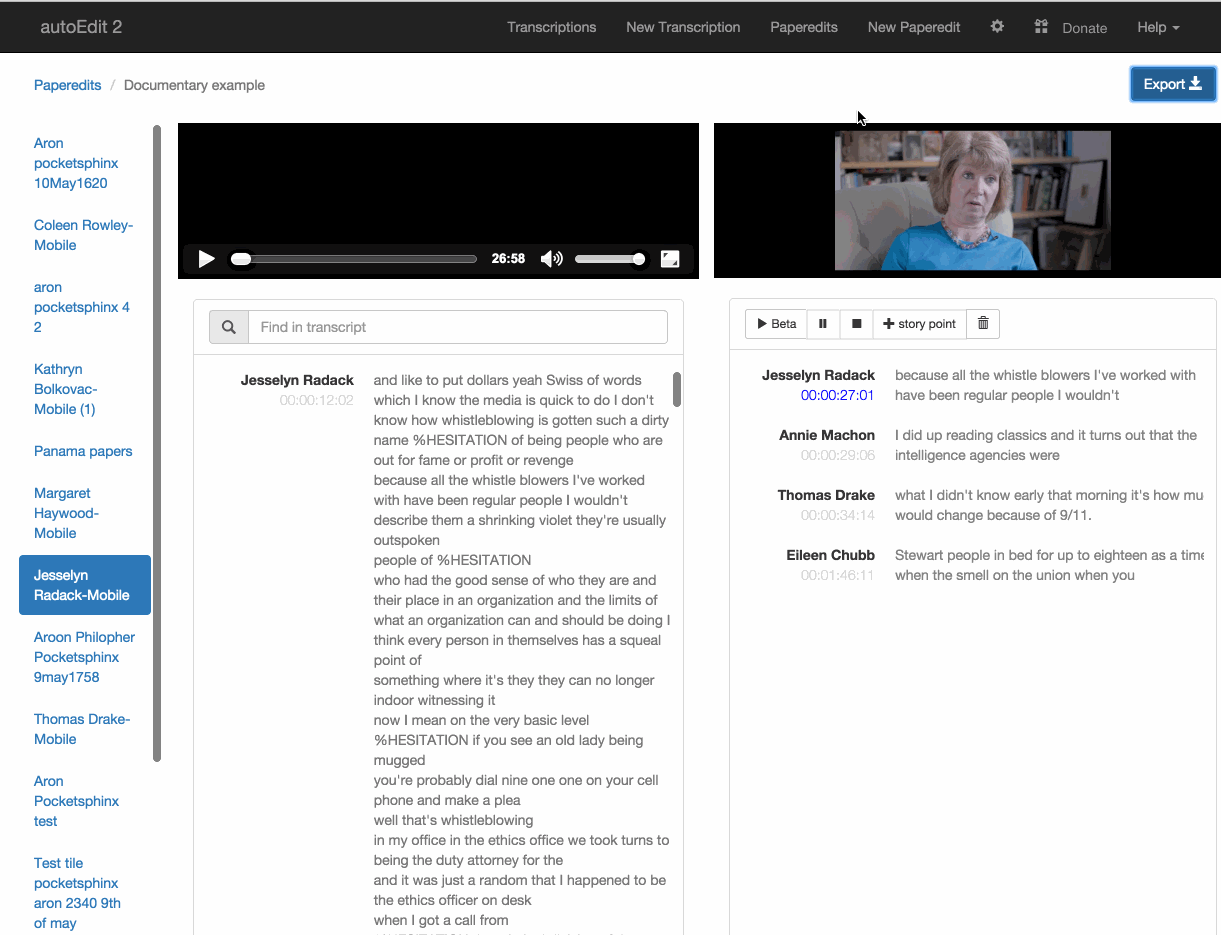Adjust the video volume slider
The width and height of the screenshot is (1221, 935).
tap(610, 259)
